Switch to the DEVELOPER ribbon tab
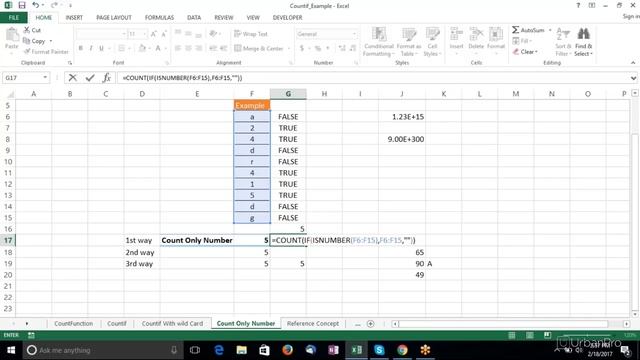Viewport: 640px width, 360px height. click(x=287, y=18)
